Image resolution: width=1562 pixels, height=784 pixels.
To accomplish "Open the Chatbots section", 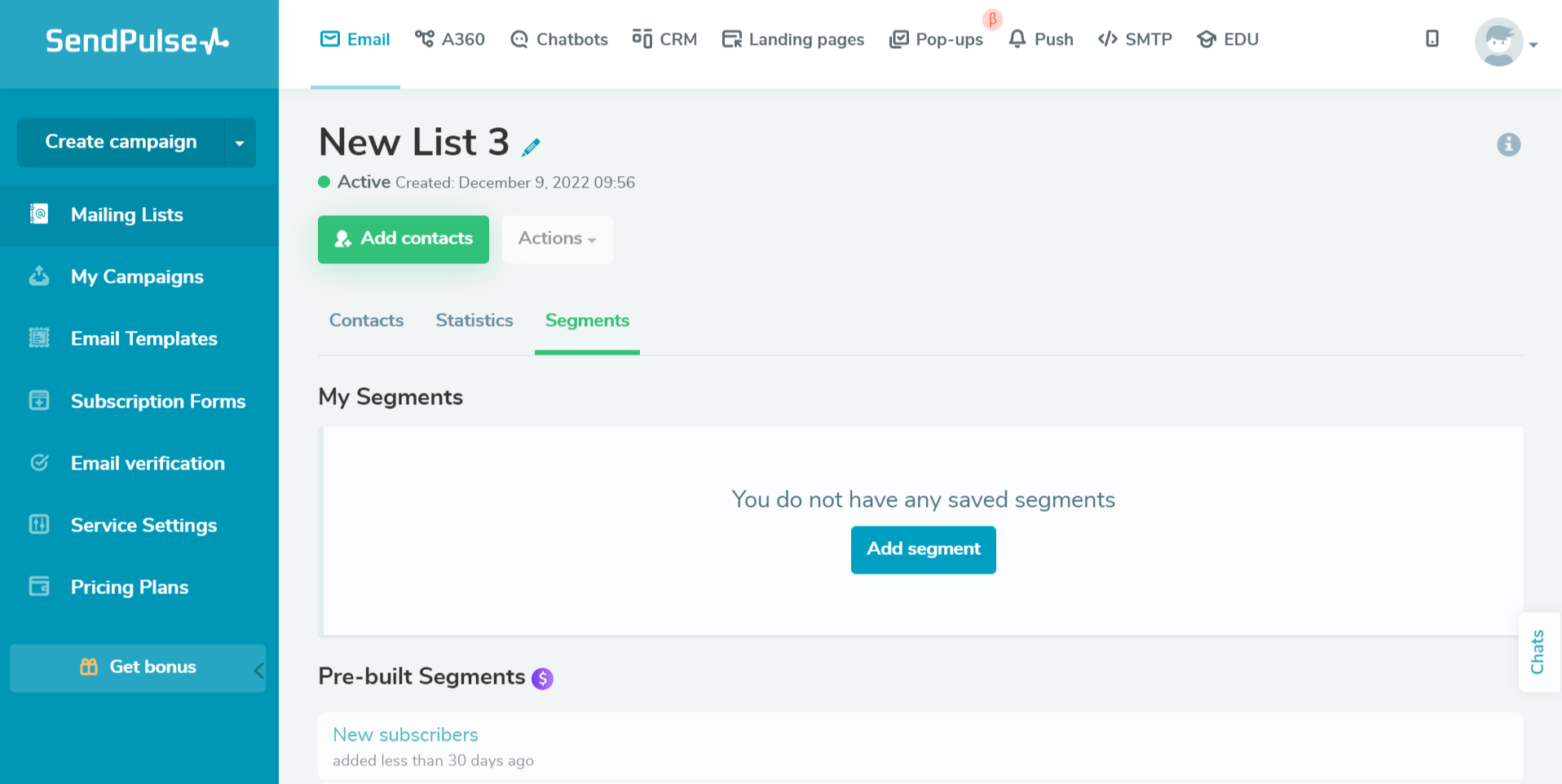I will point(558,38).
